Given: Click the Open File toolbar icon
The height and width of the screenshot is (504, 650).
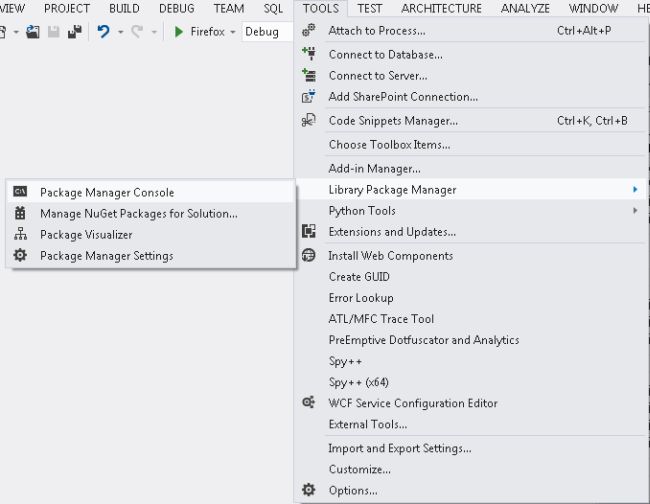Looking at the screenshot, I should [x=33, y=32].
